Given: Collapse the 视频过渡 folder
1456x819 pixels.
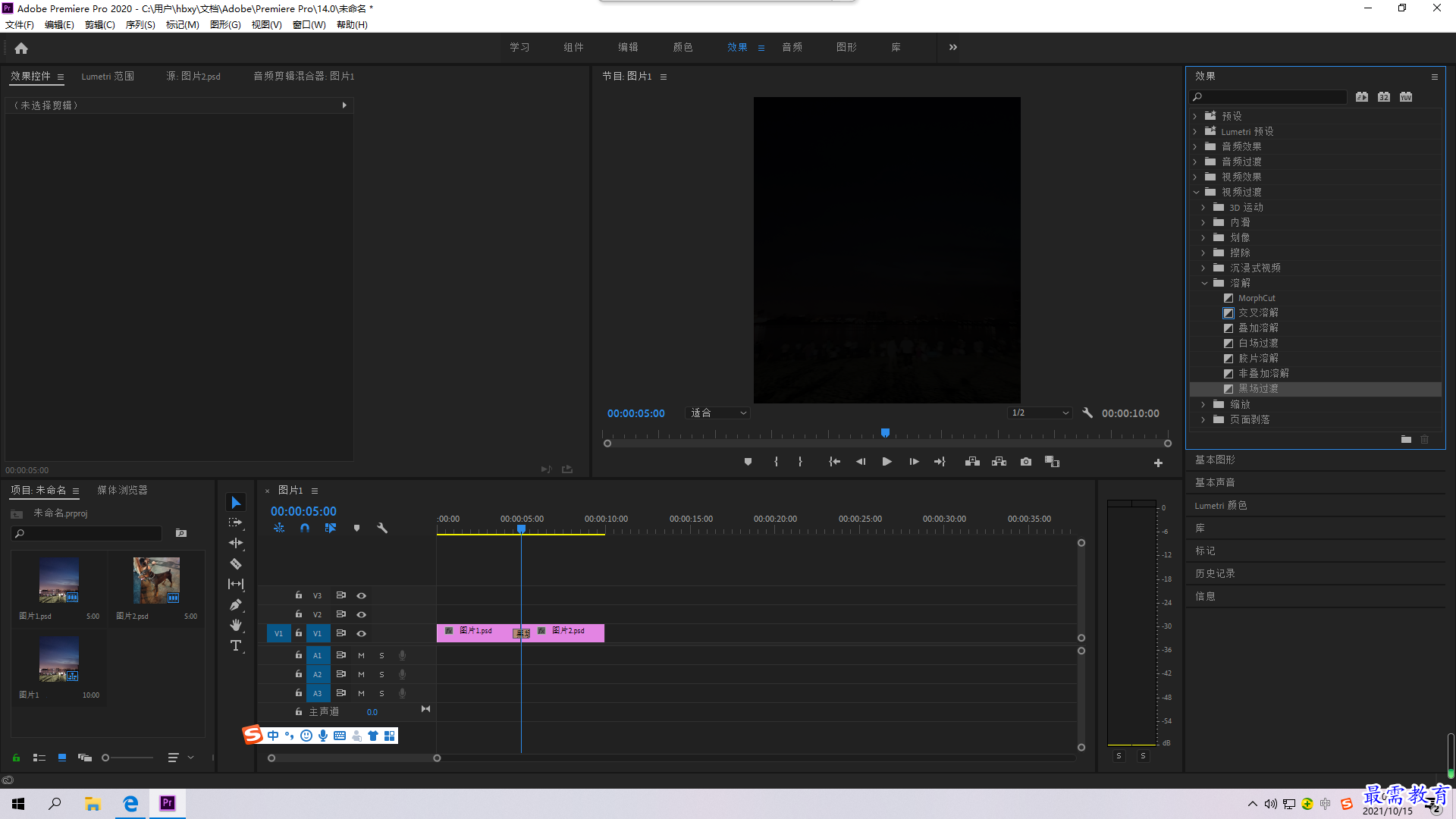Looking at the screenshot, I should pyautogui.click(x=1196, y=192).
